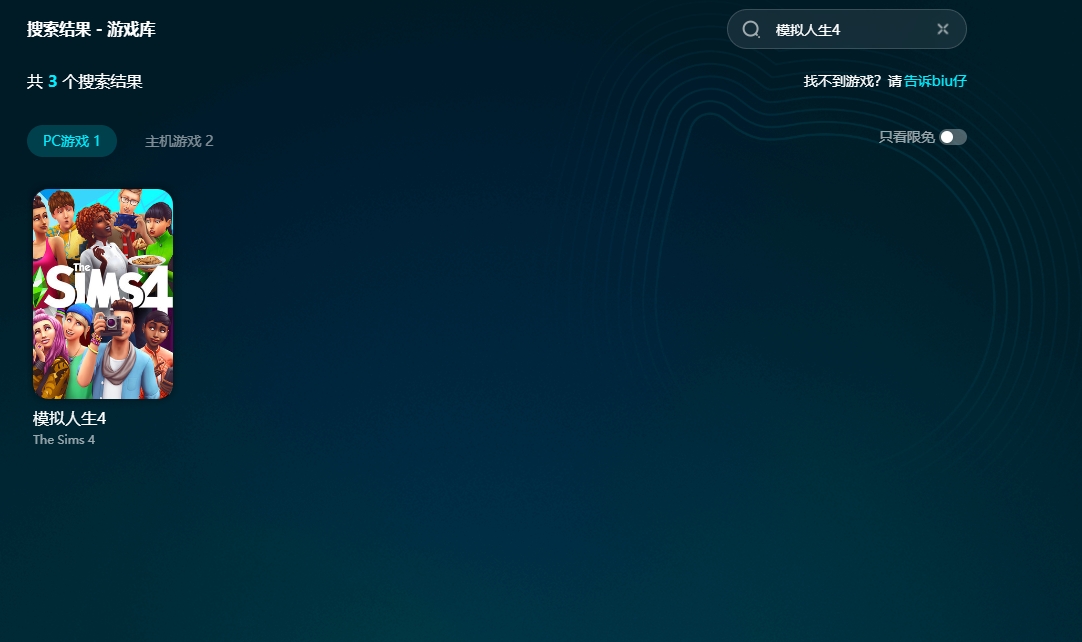The image size is (1082, 642).
Task: Clear the search text with the X icon
Action: [943, 29]
